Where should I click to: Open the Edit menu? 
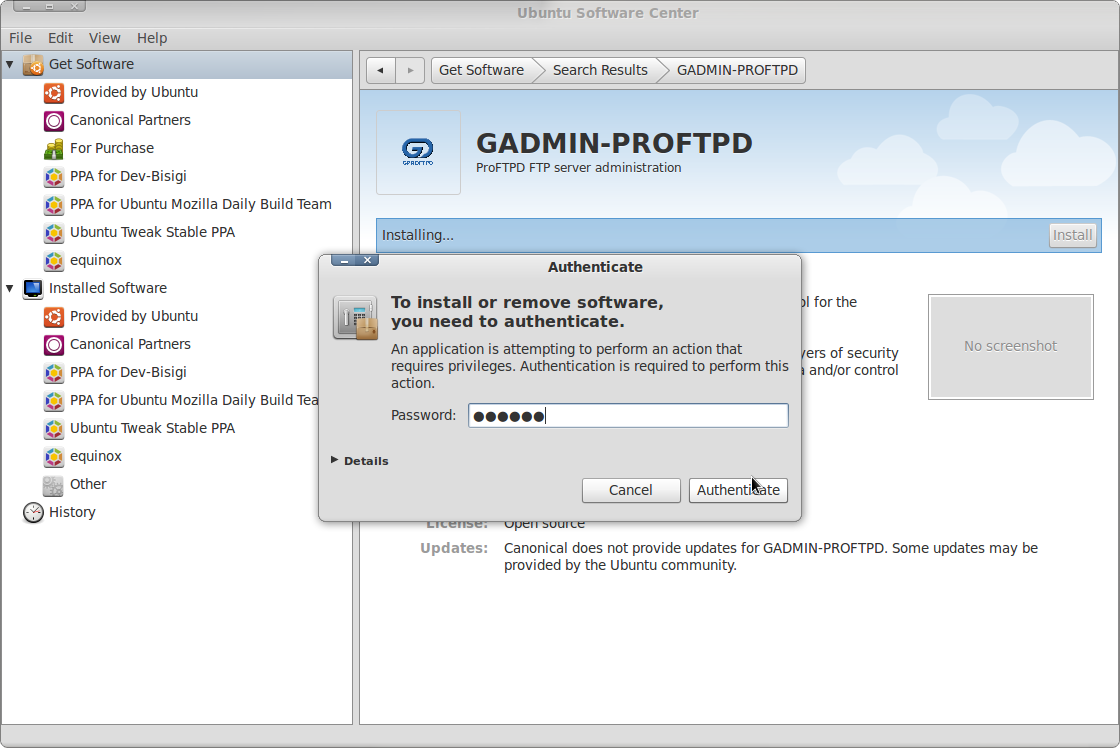60,38
